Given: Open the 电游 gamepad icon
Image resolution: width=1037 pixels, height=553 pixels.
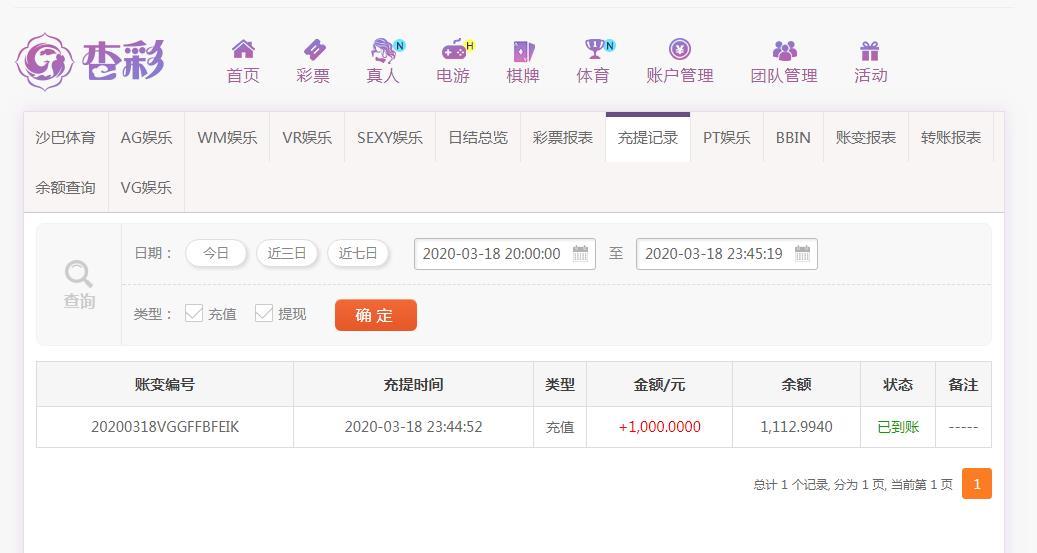Looking at the screenshot, I should point(454,50).
